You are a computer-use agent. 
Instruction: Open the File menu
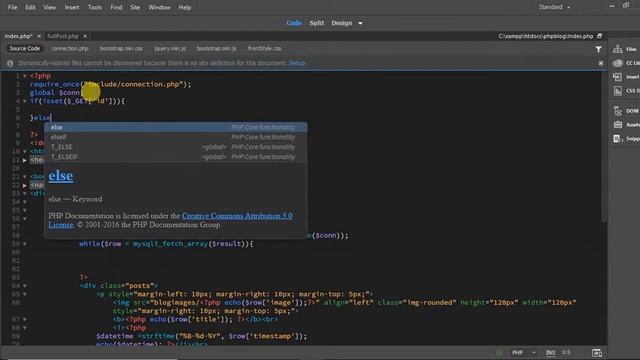point(13,7)
